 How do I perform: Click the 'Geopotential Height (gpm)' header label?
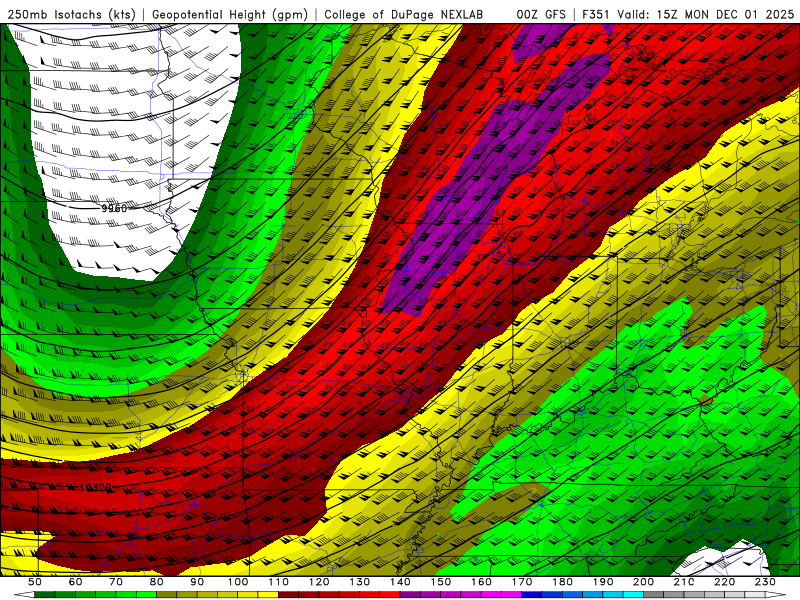(x=230, y=14)
